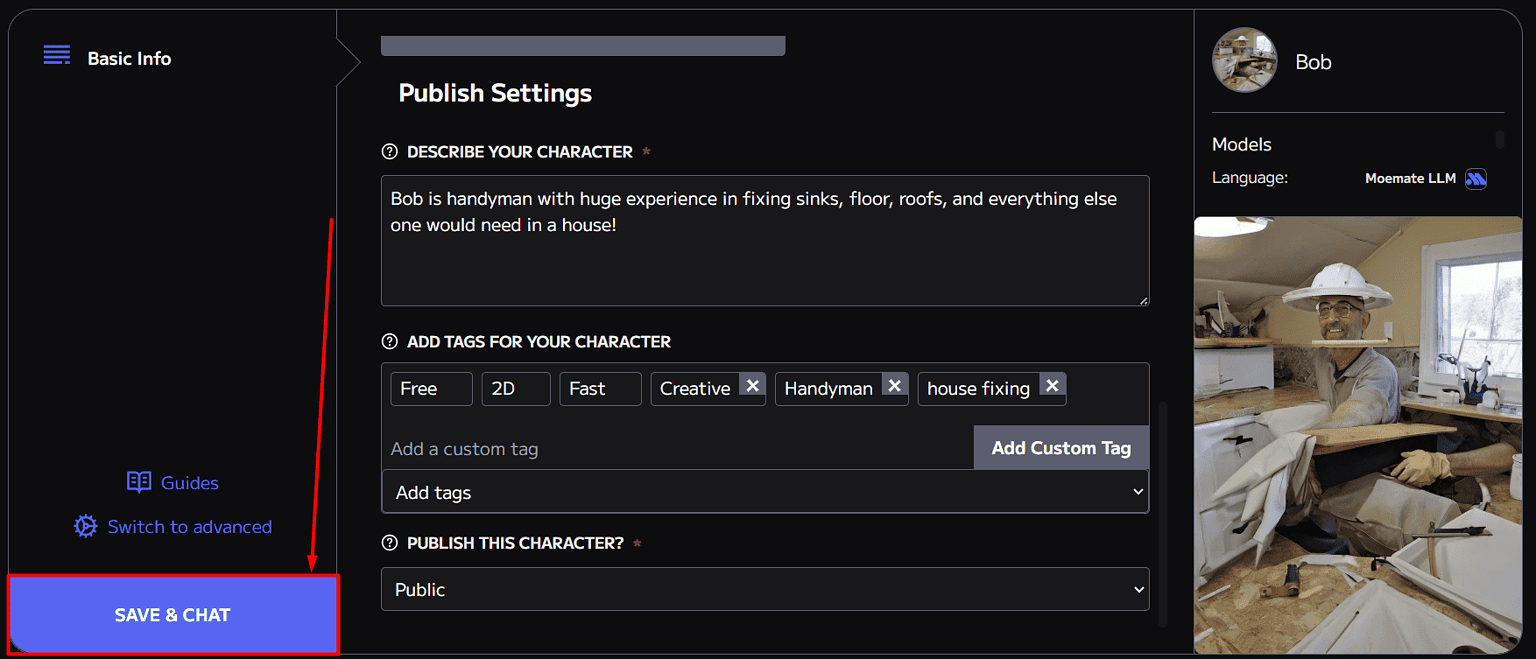Open the Add tags dropdown
Viewport: 1536px width, 659px height.
click(765, 491)
